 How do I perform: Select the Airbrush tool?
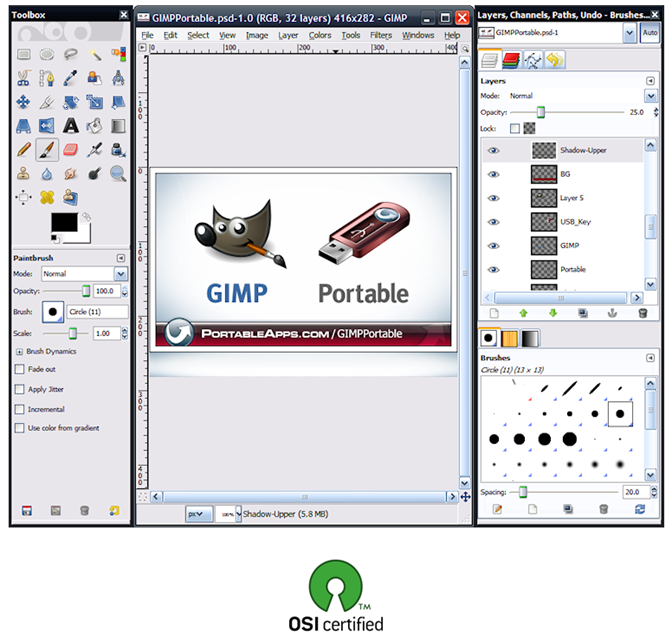[x=94, y=150]
